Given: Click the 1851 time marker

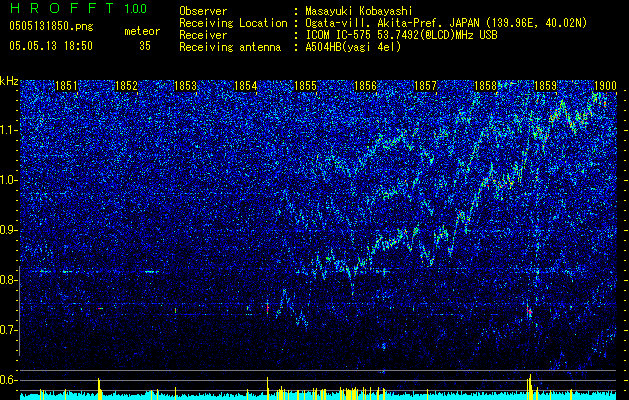Looking at the screenshot, I should [x=66, y=86].
